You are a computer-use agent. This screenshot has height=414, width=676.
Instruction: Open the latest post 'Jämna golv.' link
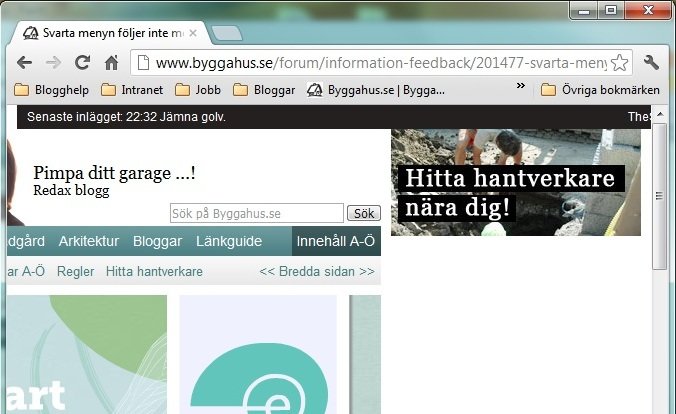[x=193, y=117]
